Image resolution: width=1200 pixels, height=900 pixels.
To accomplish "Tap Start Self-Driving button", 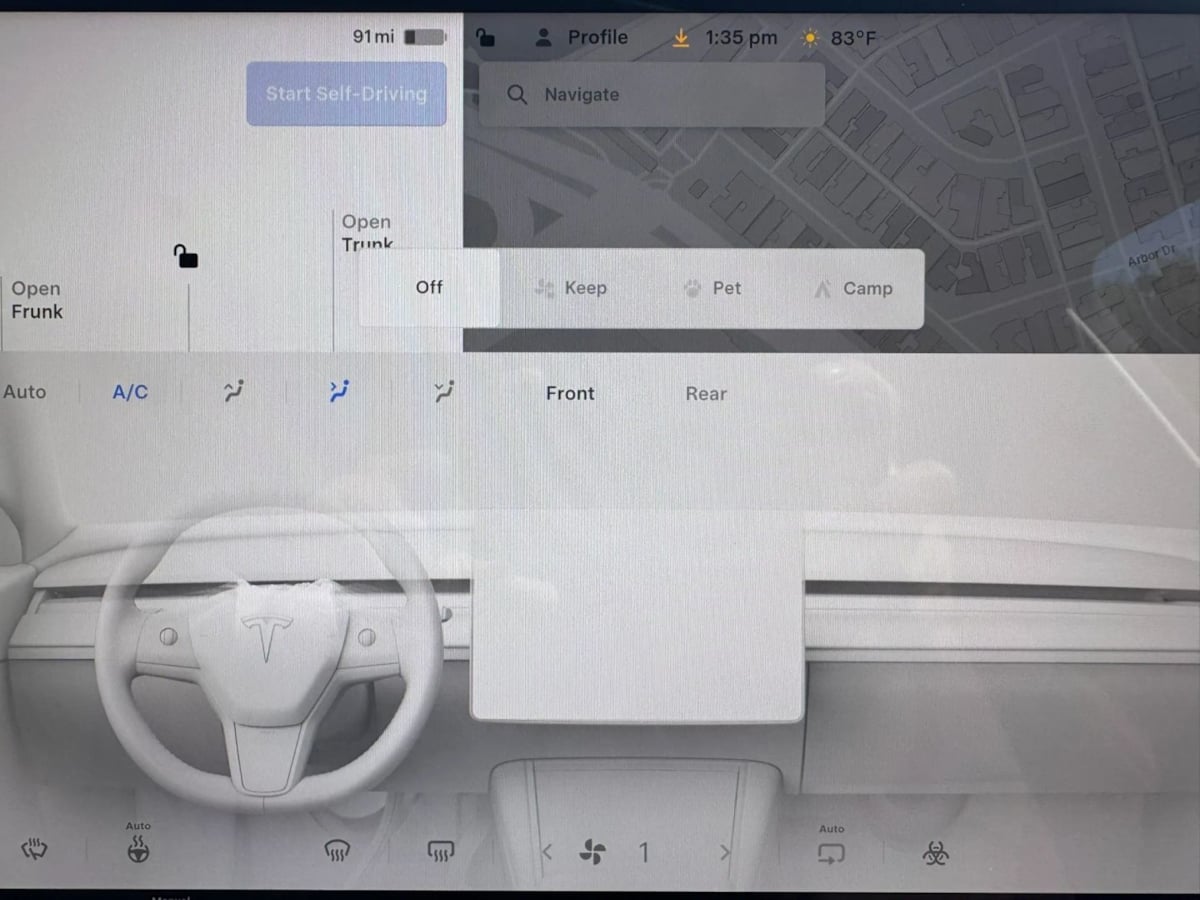I will (x=347, y=94).
